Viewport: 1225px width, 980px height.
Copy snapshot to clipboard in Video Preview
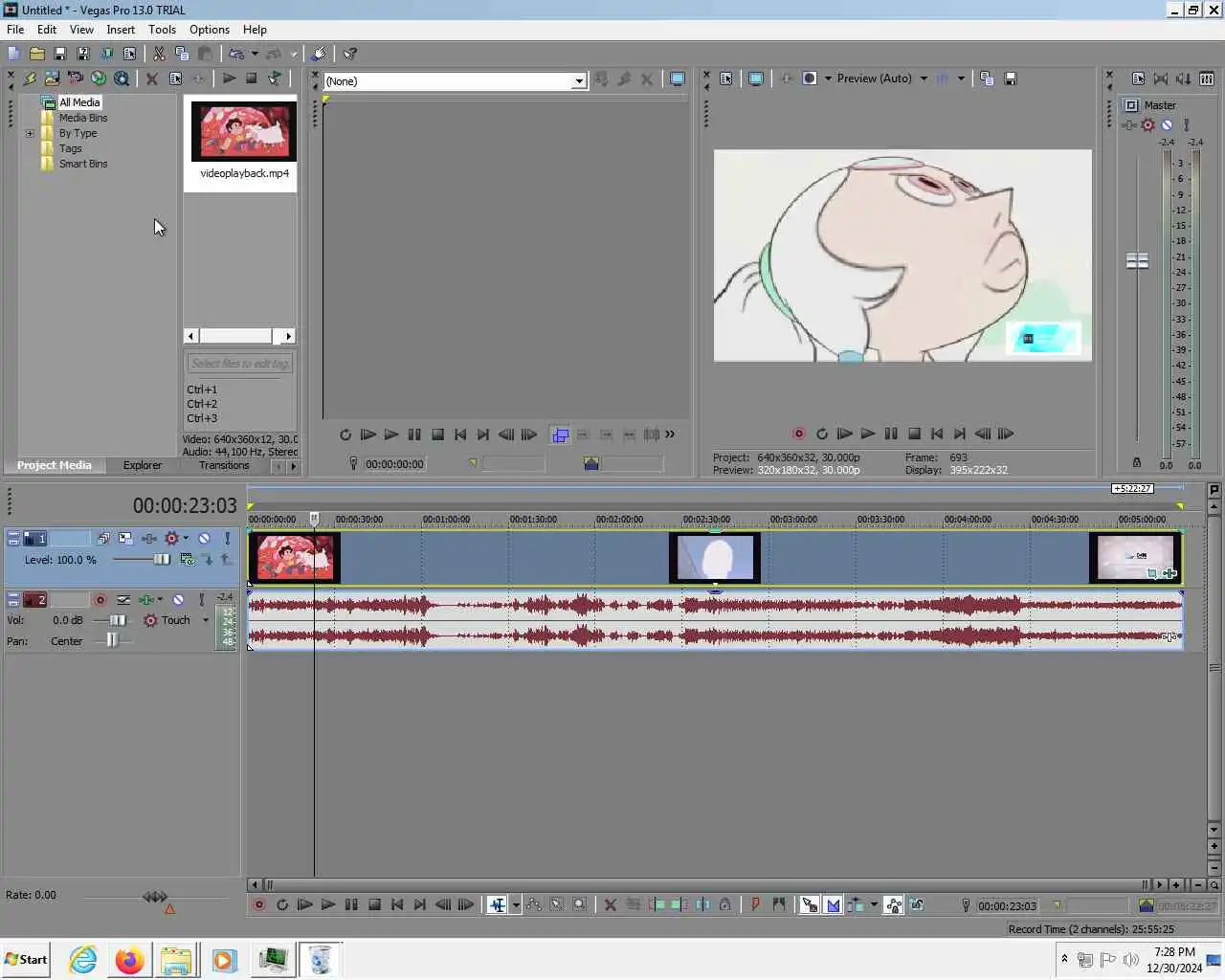987,78
